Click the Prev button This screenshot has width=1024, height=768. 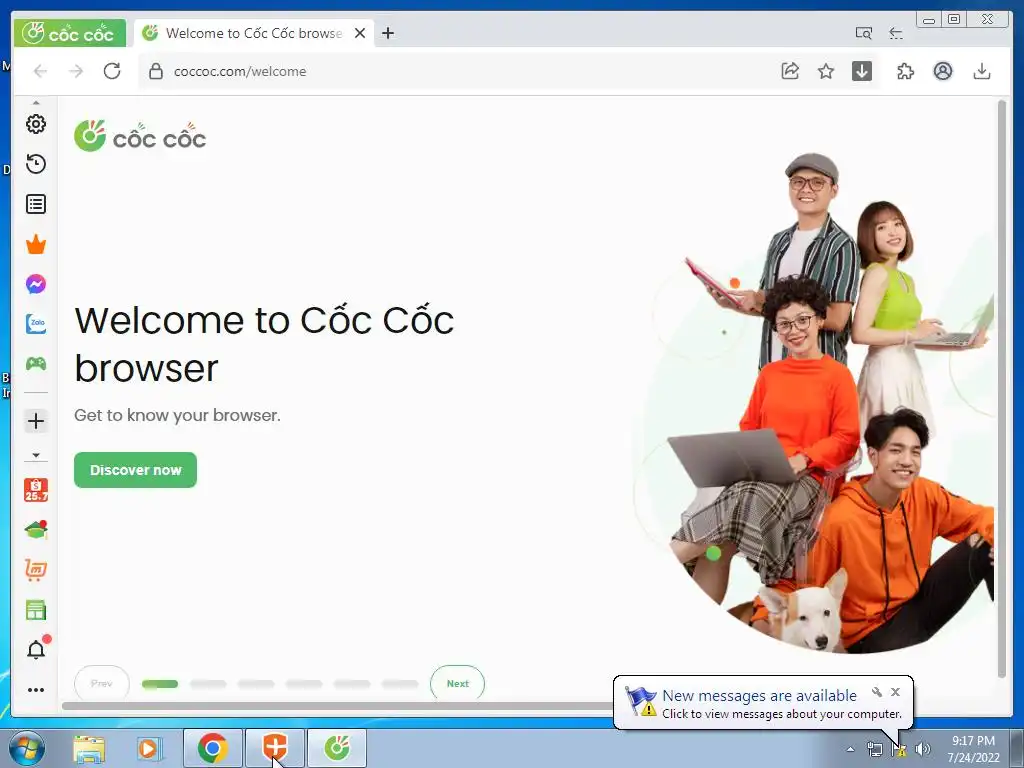coord(102,683)
